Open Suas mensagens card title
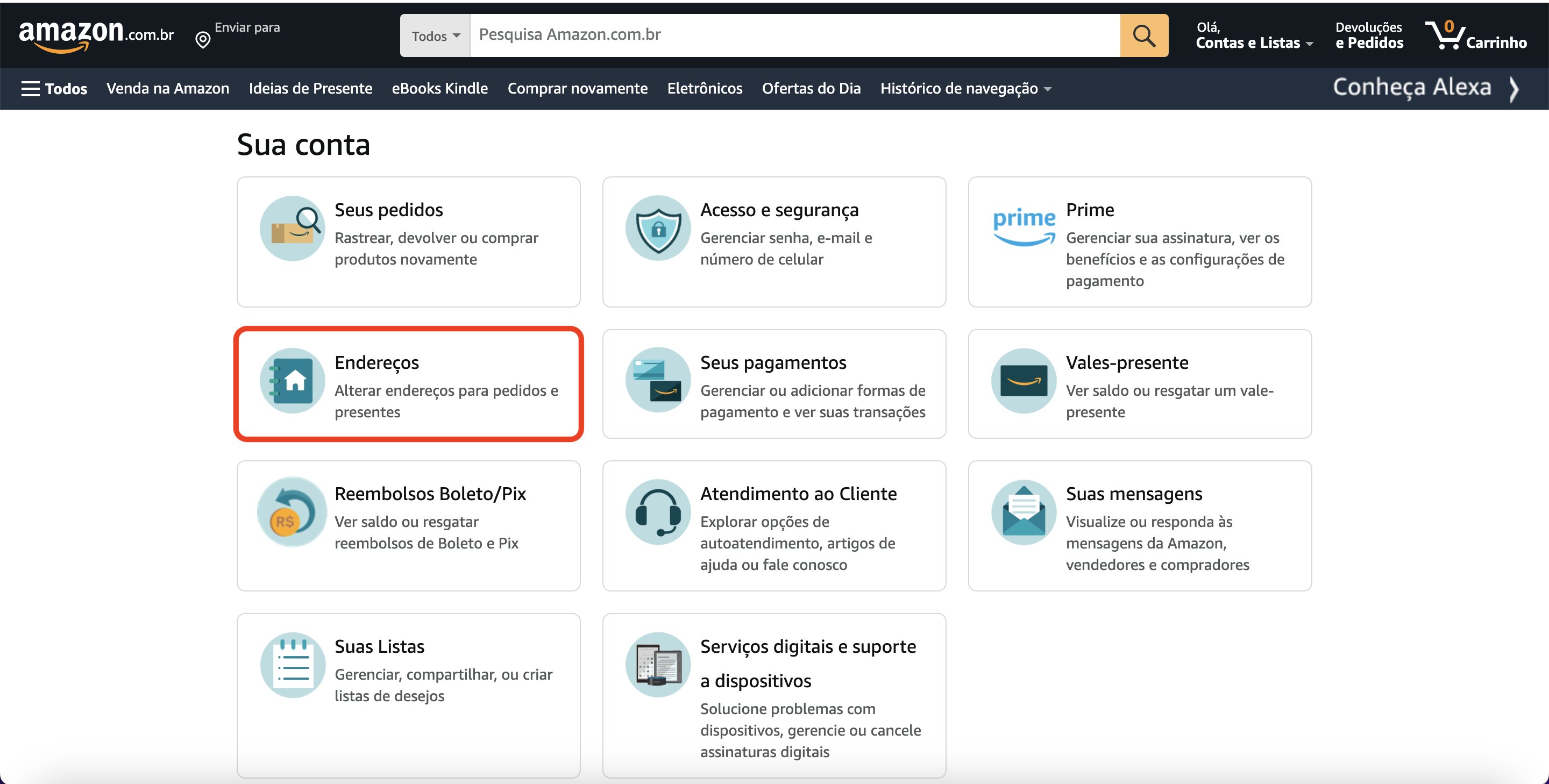The height and width of the screenshot is (784, 1549). pyautogui.click(x=1133, y=494)
